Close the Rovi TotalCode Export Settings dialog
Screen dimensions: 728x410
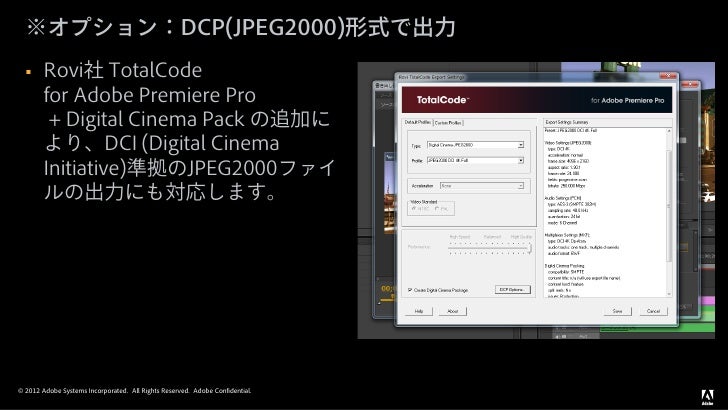click(666, 76)
